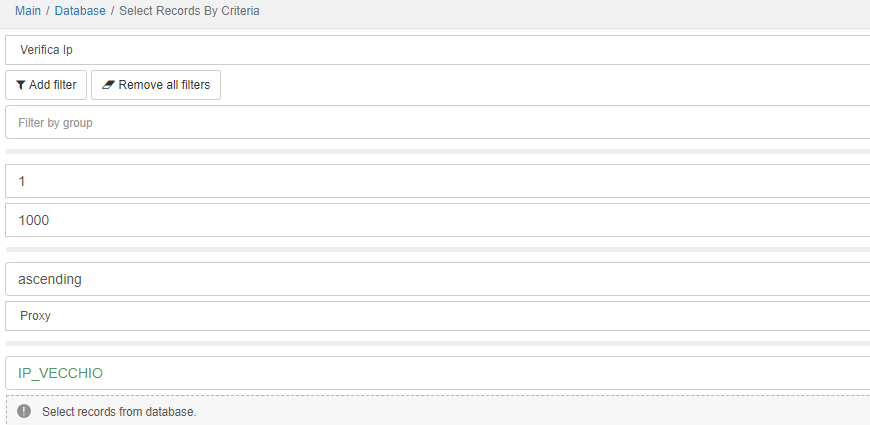Click the field containing value 1
Viewport: 870px width, 425px height.
[x=438, y=181]
